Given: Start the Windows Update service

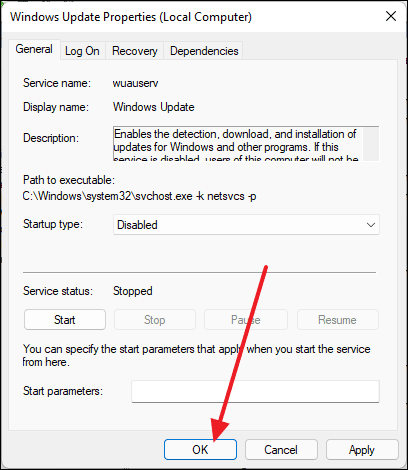Looking at the screenshot, I should pos(65,320).
